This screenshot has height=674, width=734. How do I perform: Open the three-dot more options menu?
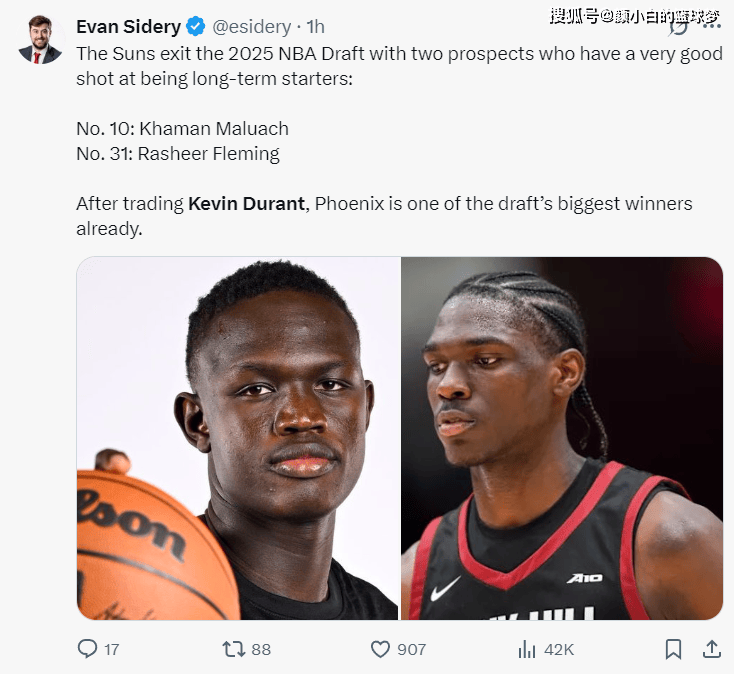[712, 27]
